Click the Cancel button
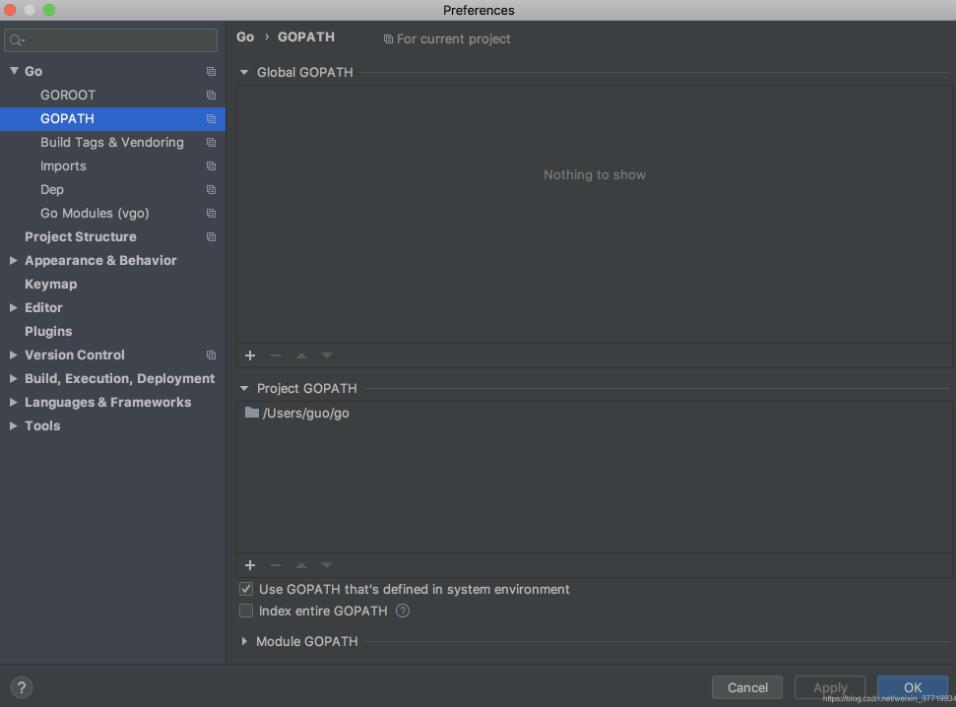Viewport: 956px width, 707px height. [x=747, y=687]
